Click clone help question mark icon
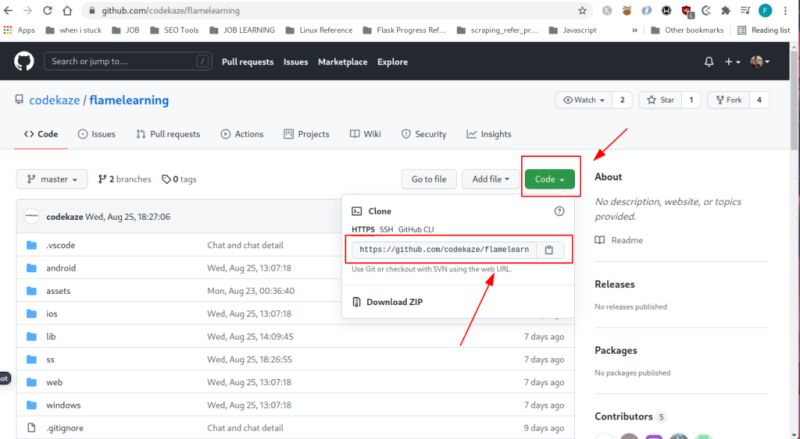This screenshot has height=439, width=800. 559,211
